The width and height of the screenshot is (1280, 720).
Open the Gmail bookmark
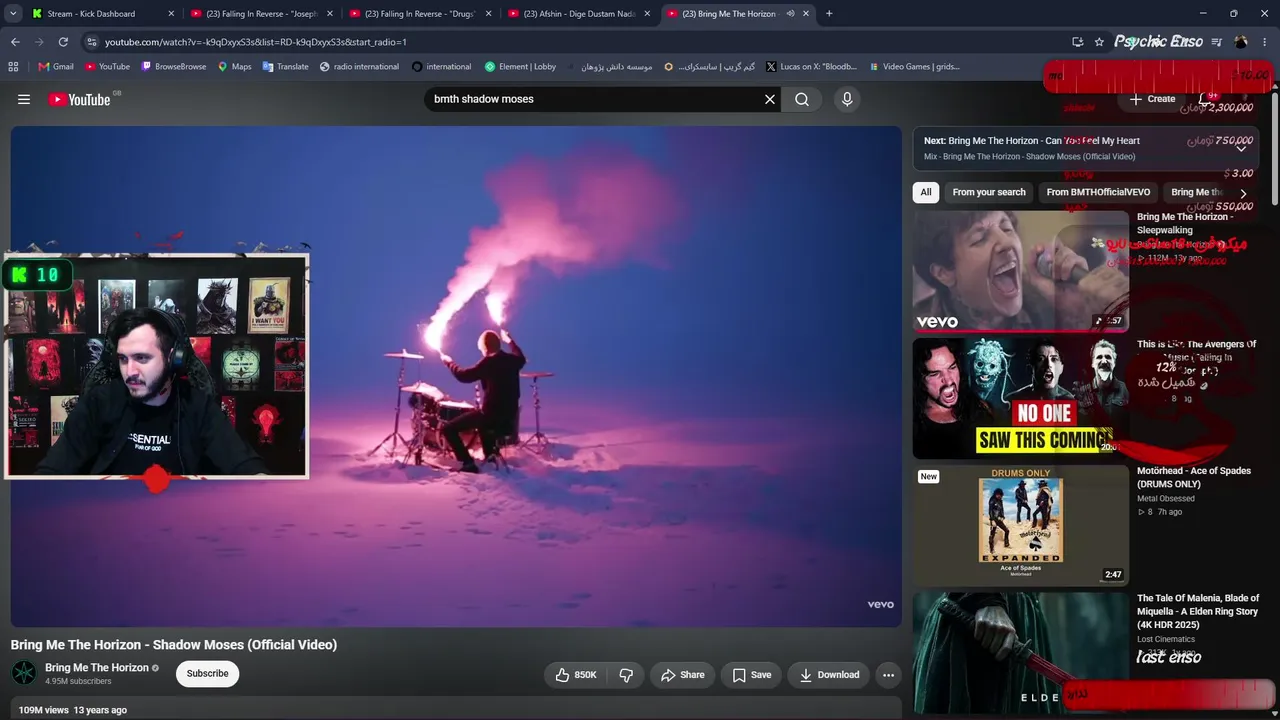56,67
